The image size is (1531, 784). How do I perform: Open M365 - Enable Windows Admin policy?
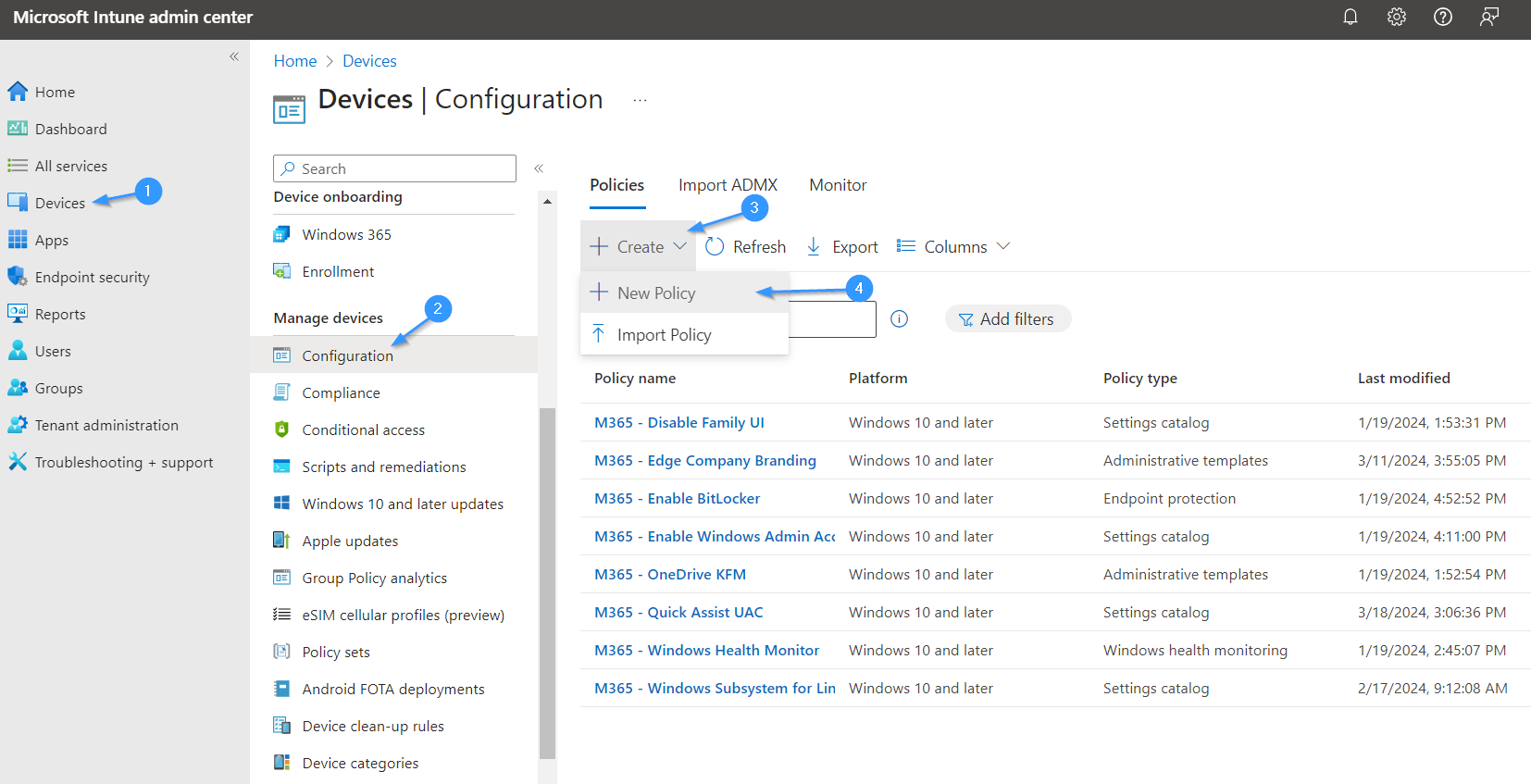[x=715, y=536]
